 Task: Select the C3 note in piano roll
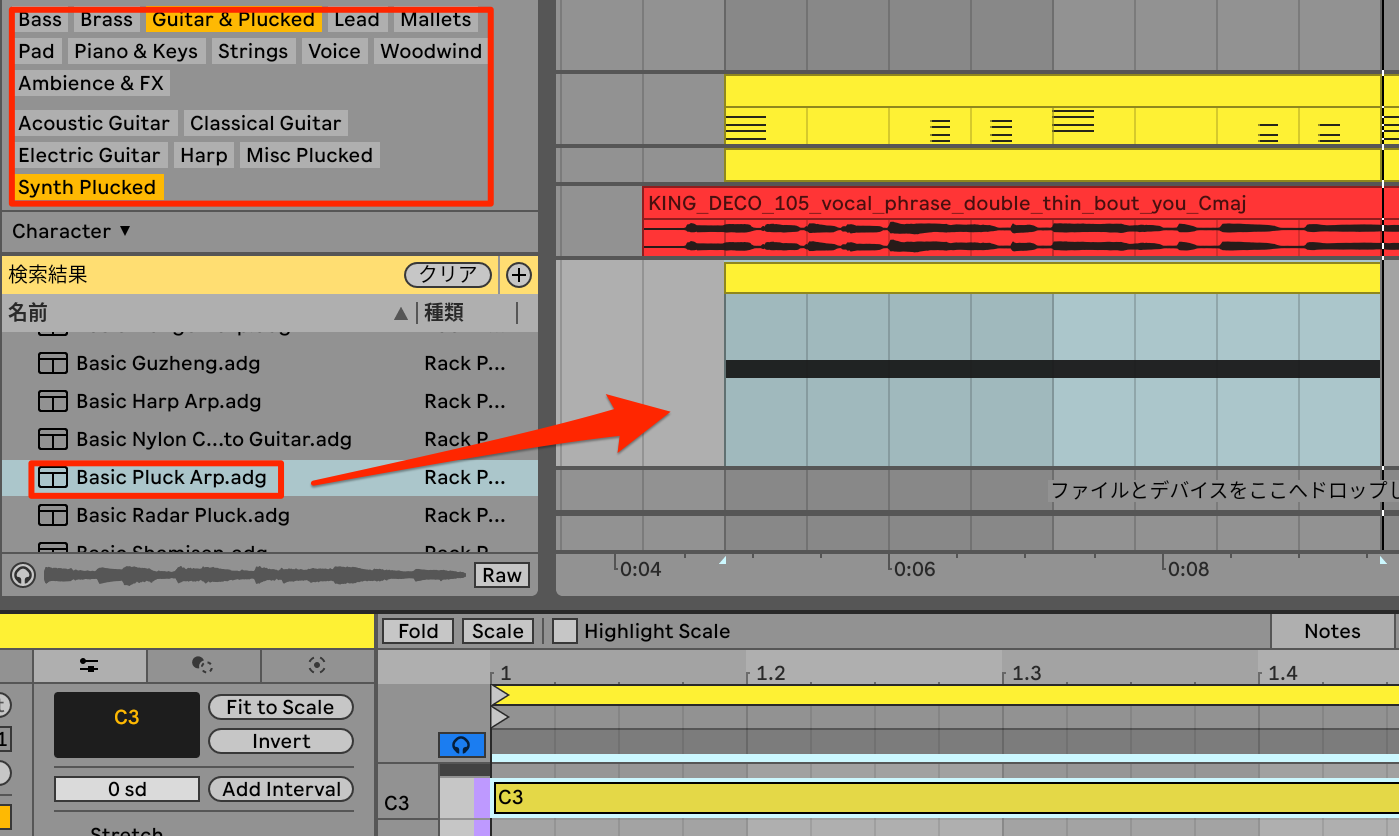click(946, 797)
